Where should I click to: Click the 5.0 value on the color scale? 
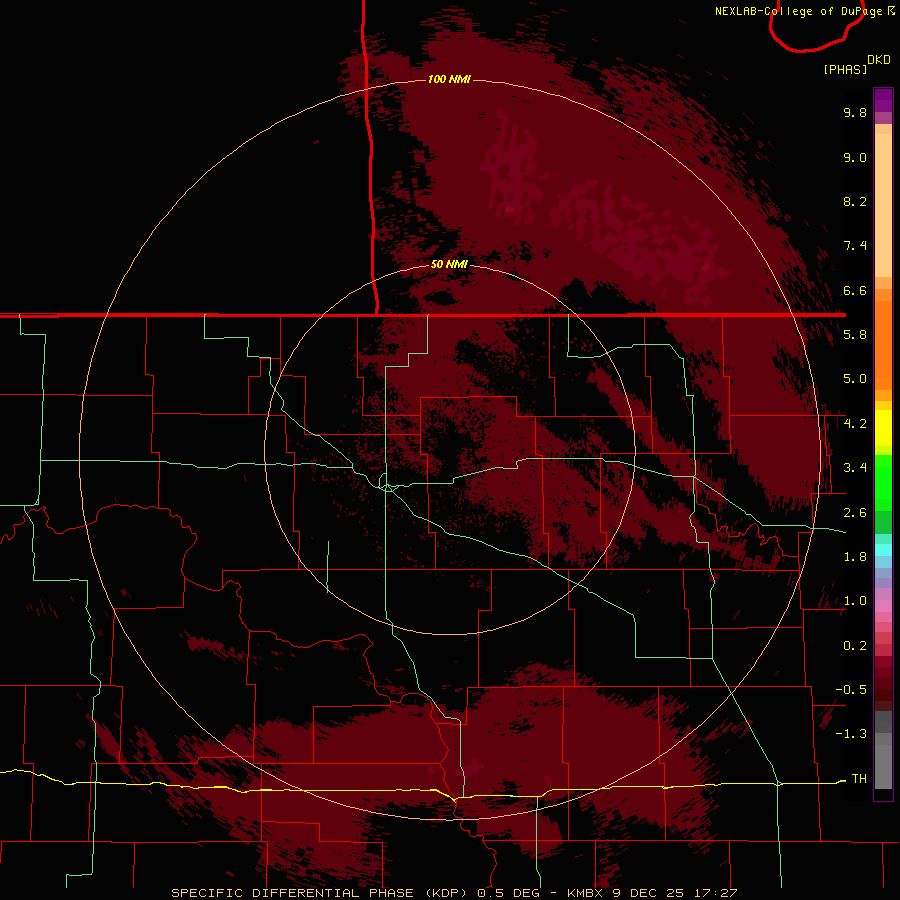pos(855,379)
